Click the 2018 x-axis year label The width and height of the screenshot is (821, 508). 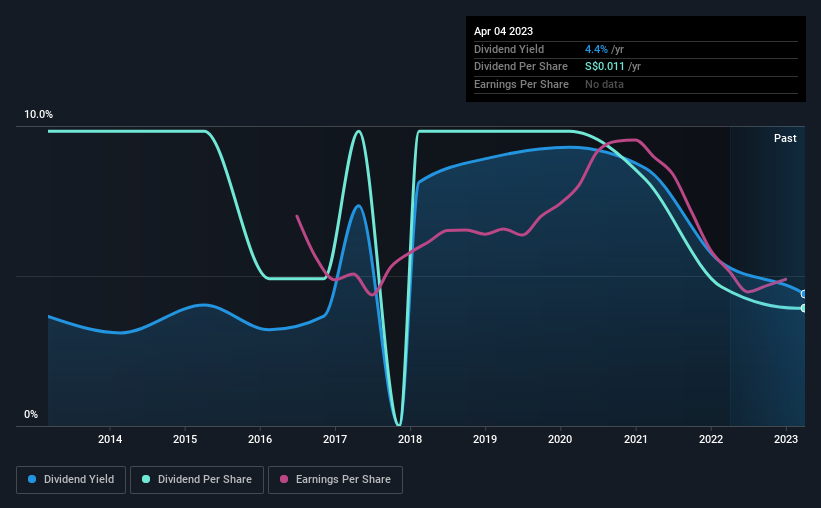tap(410, 439)
